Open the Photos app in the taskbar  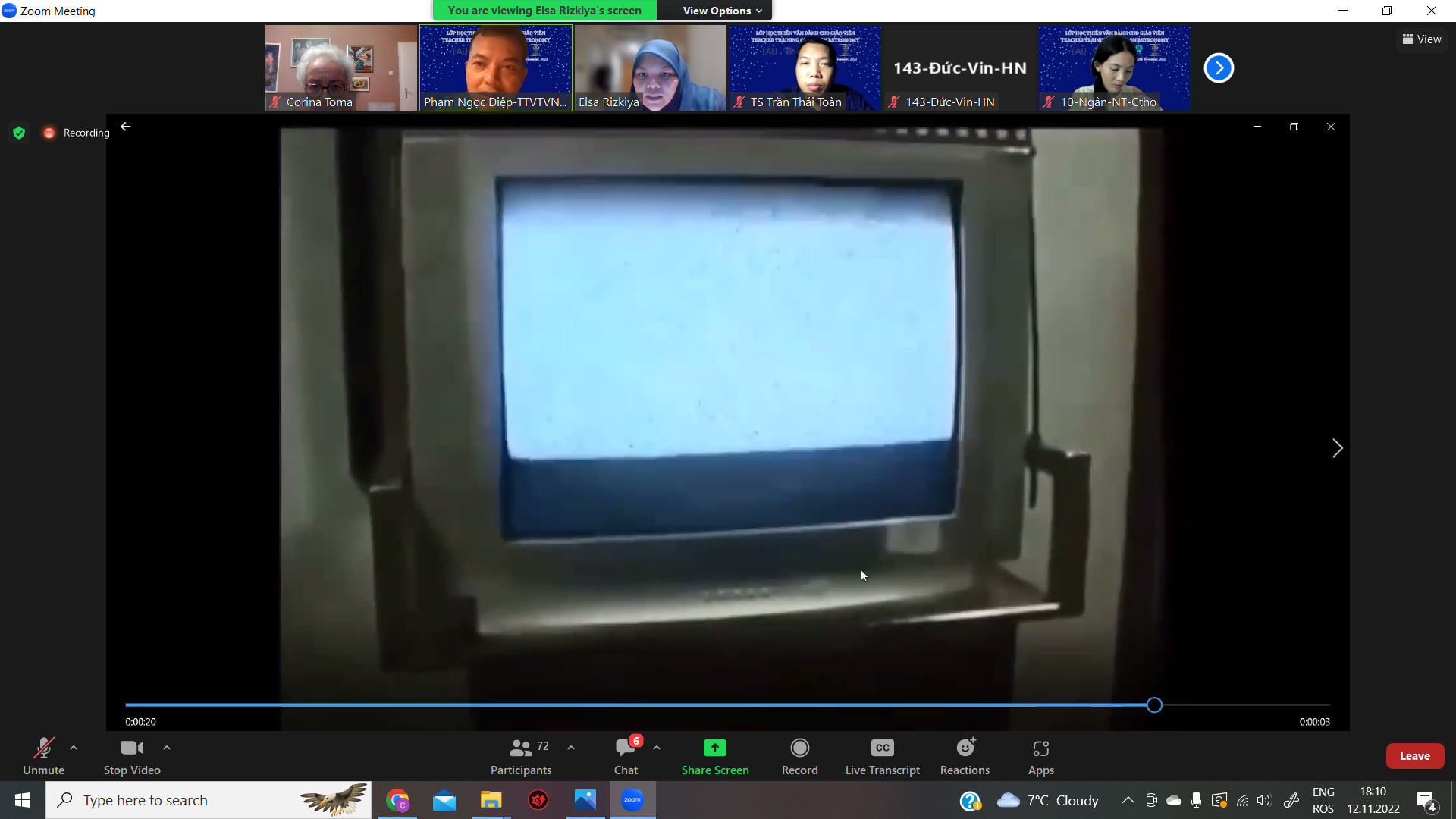[x=585, y=800]
